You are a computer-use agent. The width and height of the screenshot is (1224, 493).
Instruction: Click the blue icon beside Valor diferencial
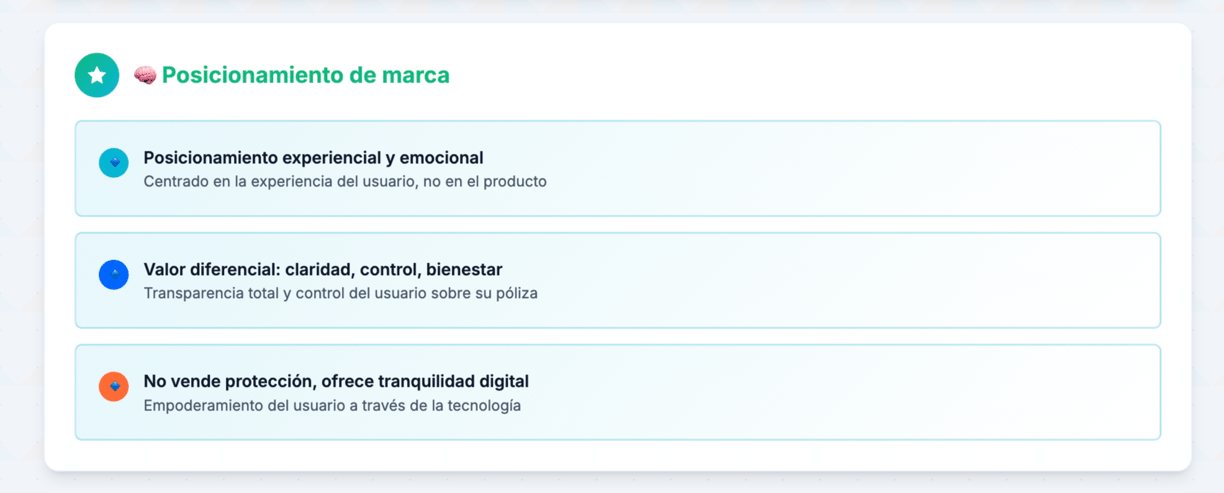pyautogui.click(x=114, y=275)
